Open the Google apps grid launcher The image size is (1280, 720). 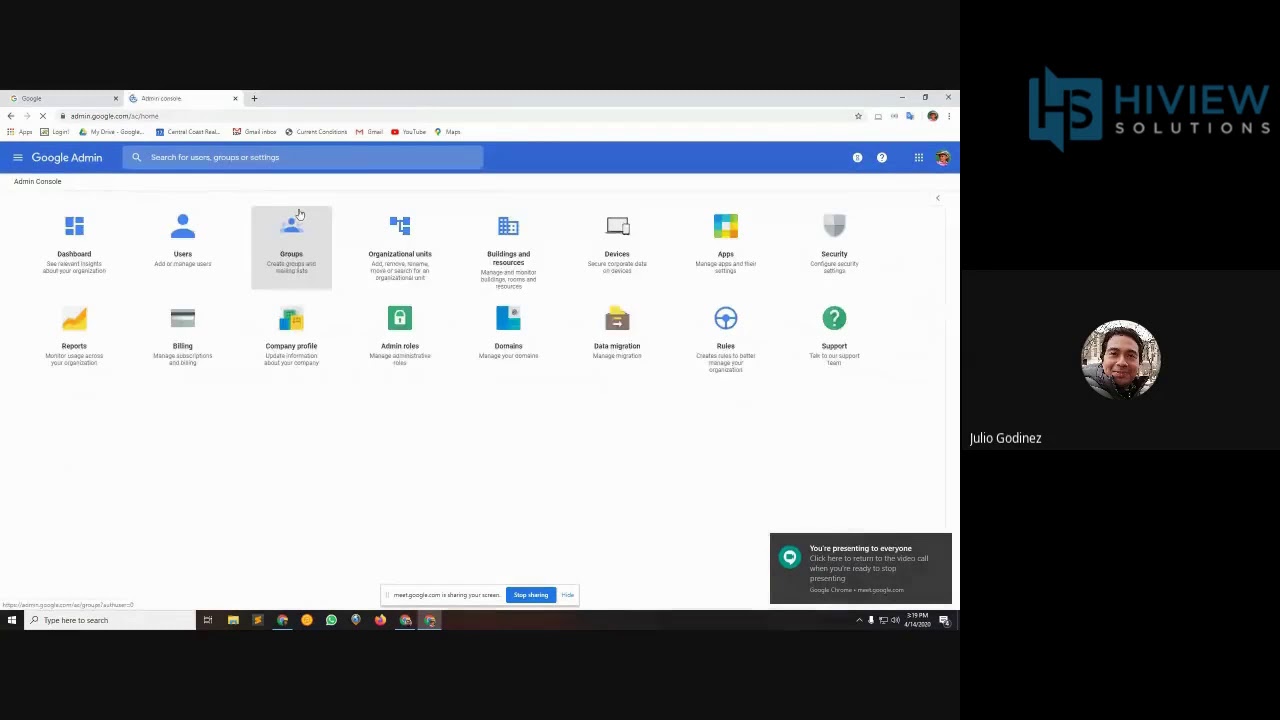tap(918, 157)
